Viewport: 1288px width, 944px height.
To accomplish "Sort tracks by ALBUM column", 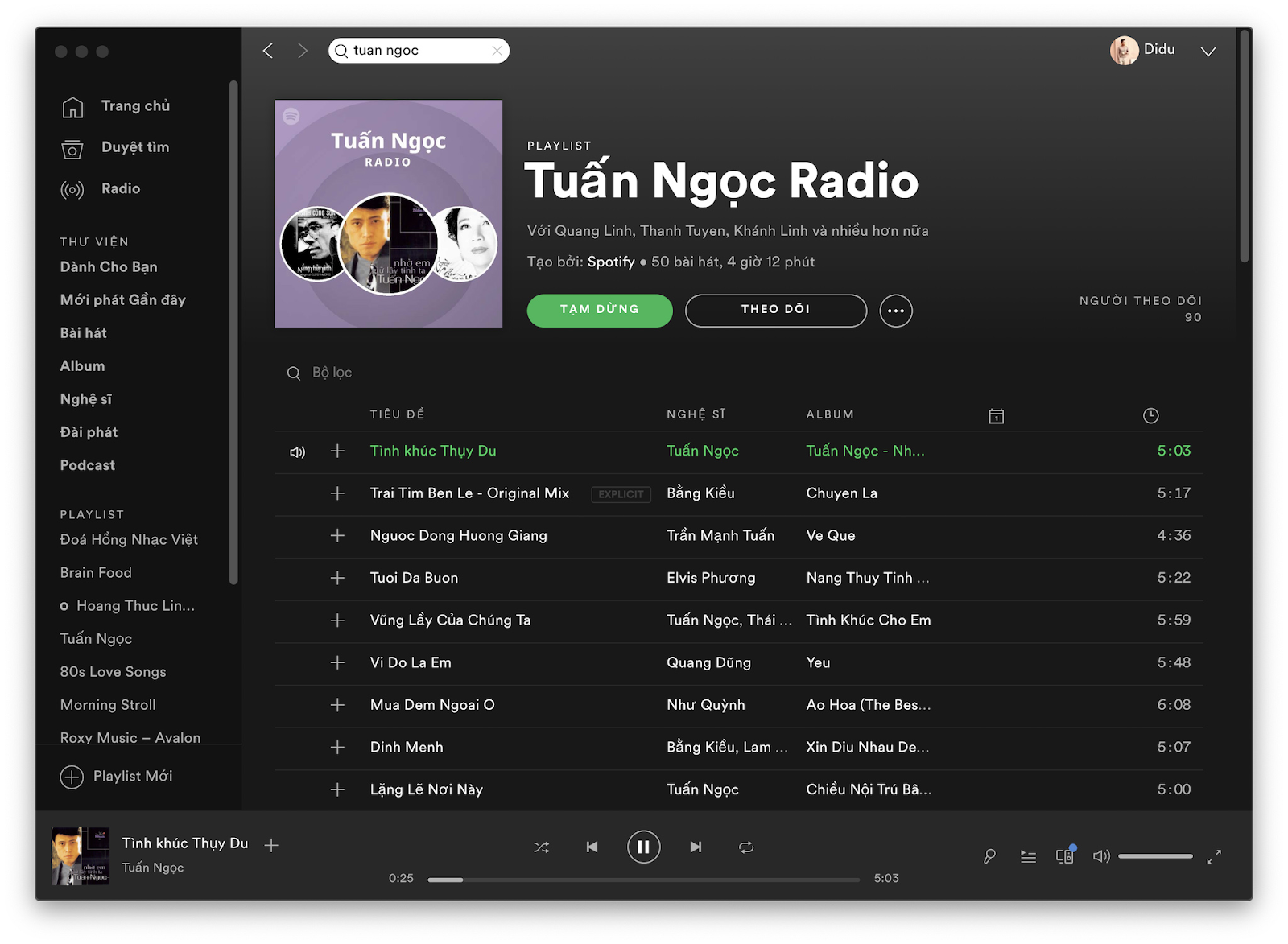I will pos(830,414).
